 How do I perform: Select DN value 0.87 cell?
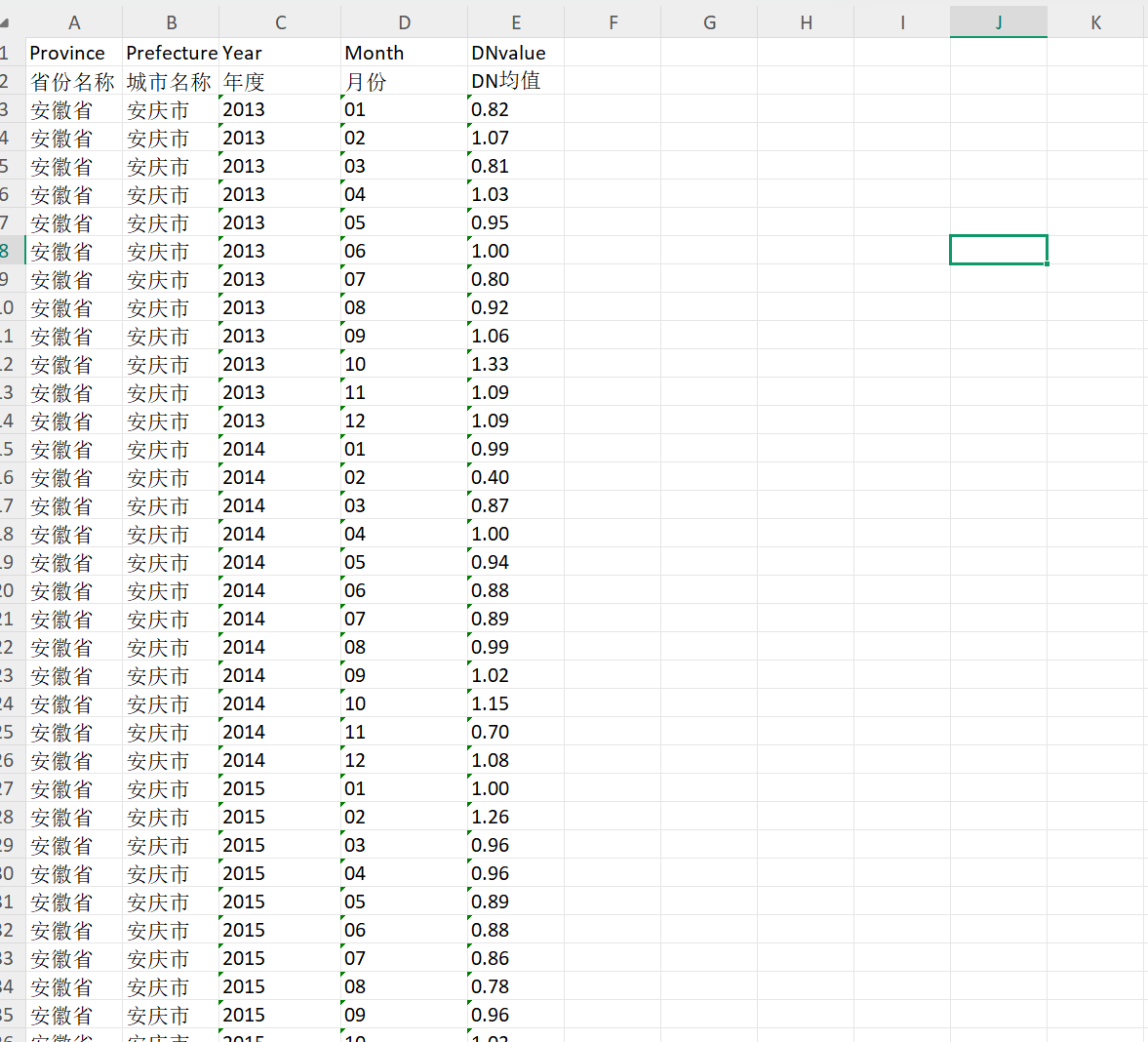pos(516,506)
